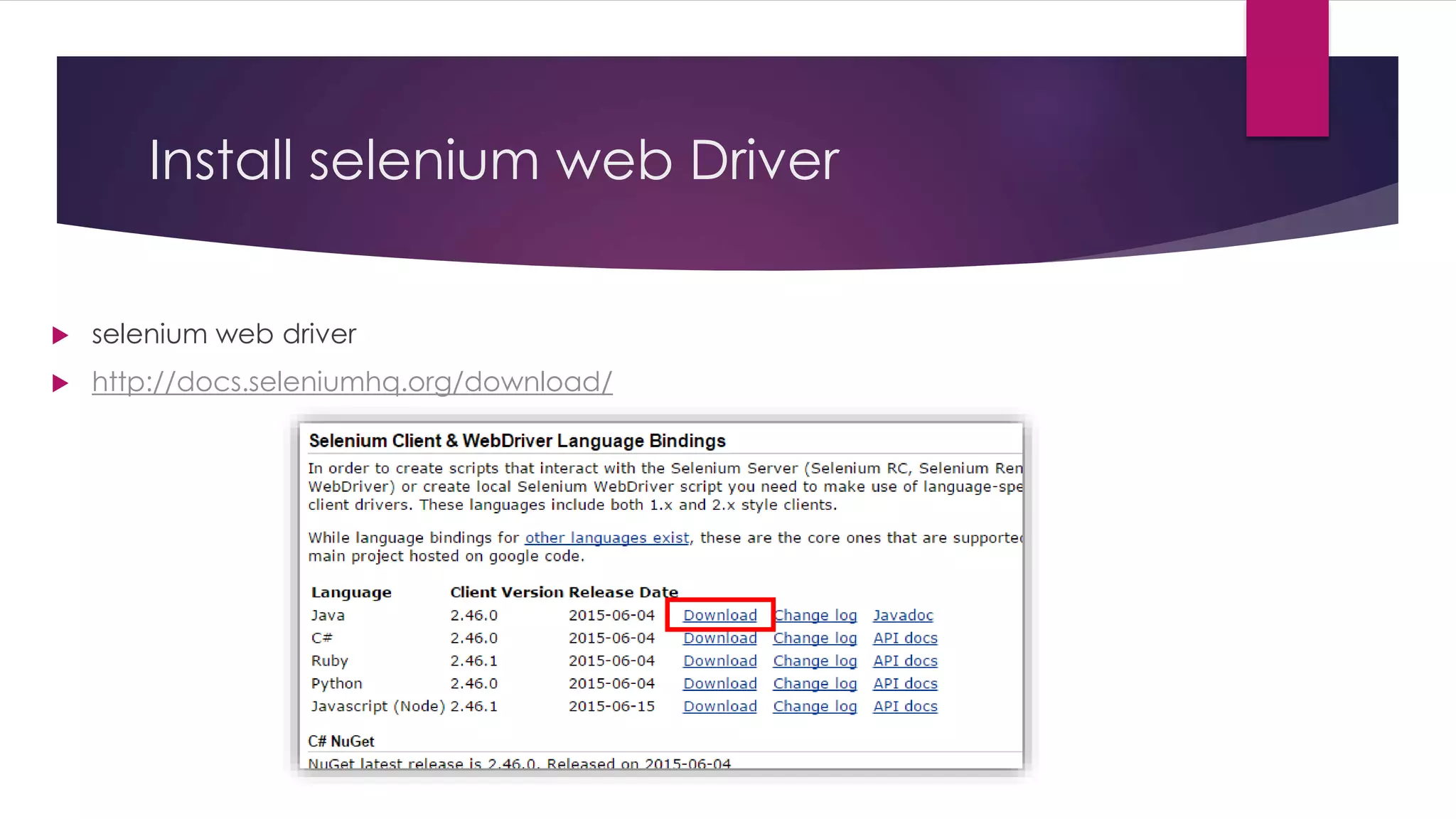Click the 'NuGet latest release' line
The height and width of the screenshot is (819, 1456).
[519, 763]
